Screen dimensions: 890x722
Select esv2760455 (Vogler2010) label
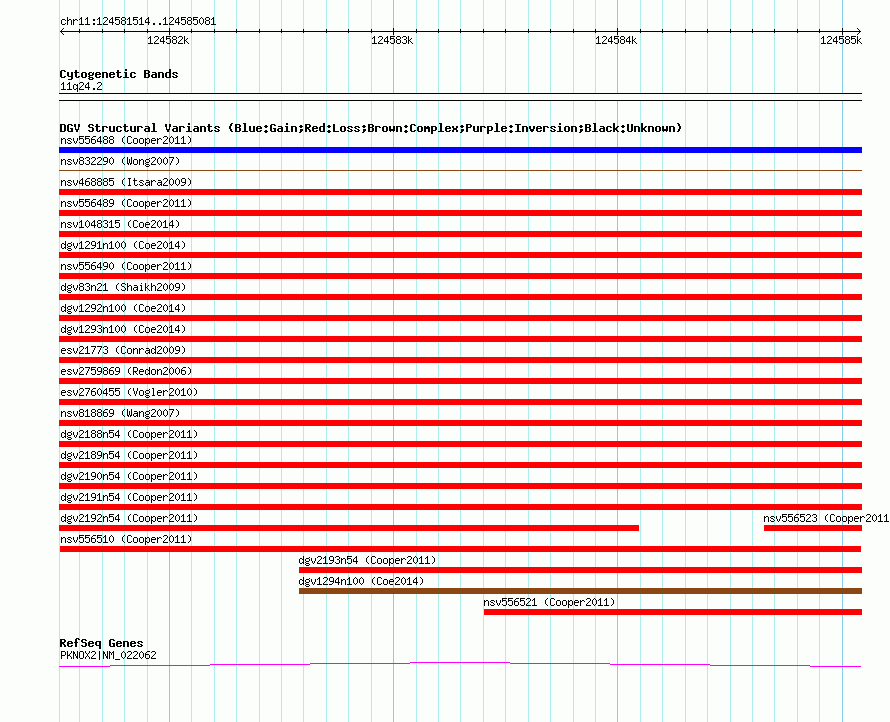[x=129, y=392]
